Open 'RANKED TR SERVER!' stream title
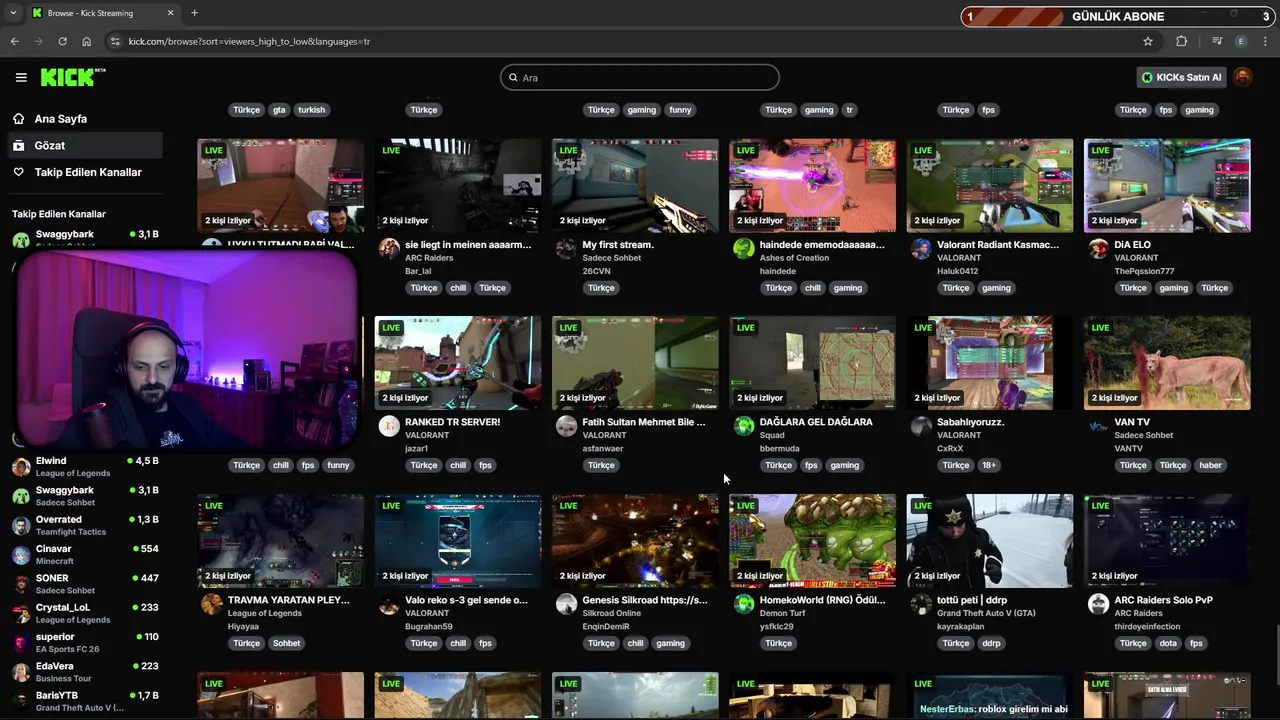1280x720 pixels. tap(452, 422)
